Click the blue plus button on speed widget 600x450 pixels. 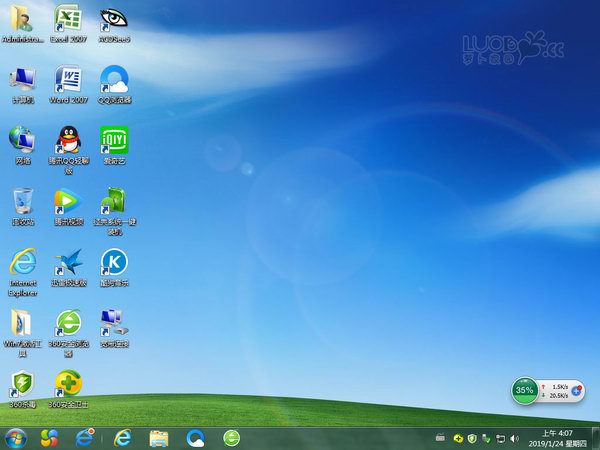coord(577,391)
